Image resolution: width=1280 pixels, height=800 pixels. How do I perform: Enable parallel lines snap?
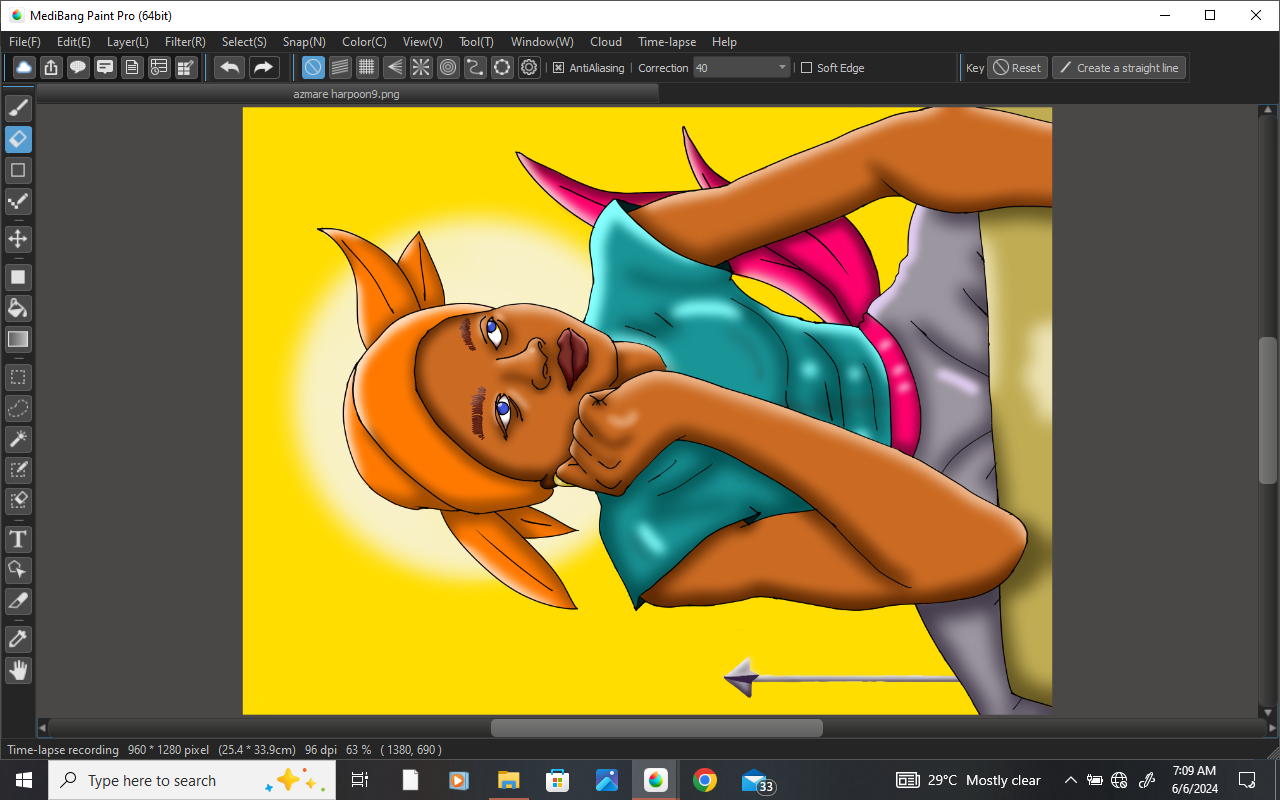click(x=341, y=68)
